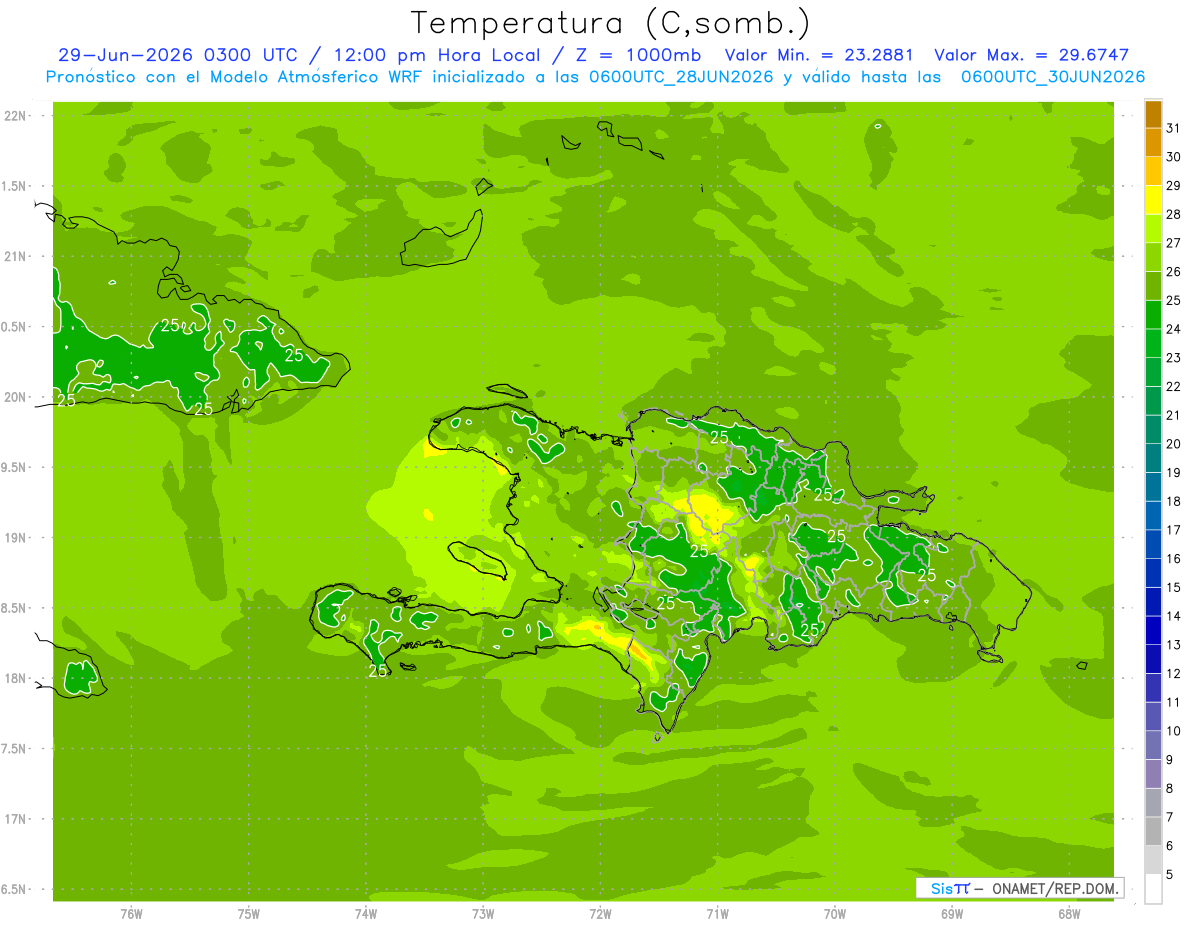This screenshot has height=927, width=1200.
Task: Click the "73W" longitude label
Action: pyautogui.click(x=483, y=914)
